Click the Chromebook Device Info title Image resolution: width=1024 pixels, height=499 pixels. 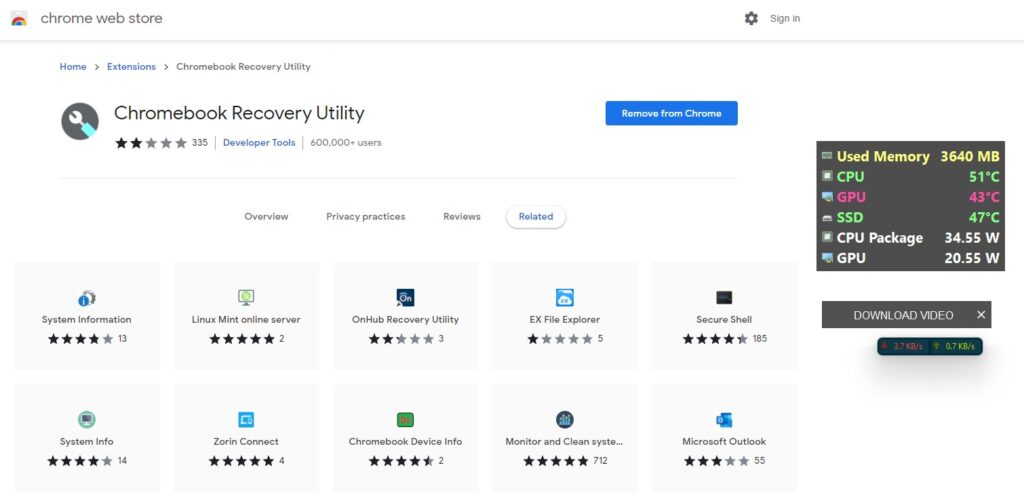click(406, 442)
